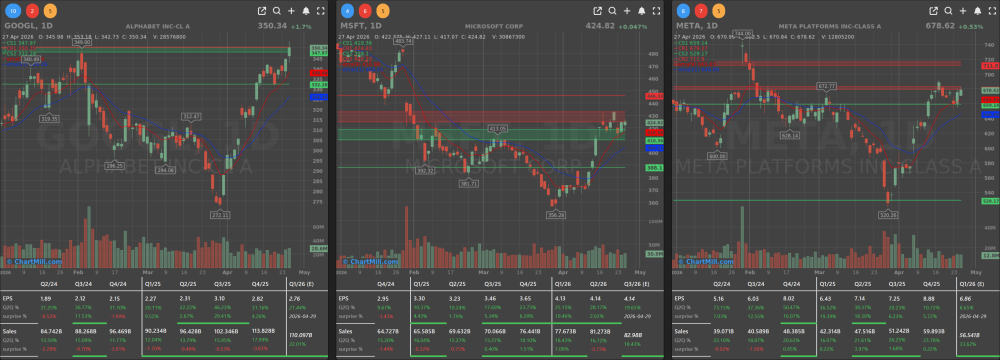
Task: Open the MSFT chart in a new window
Action: [x=598, y=11]
